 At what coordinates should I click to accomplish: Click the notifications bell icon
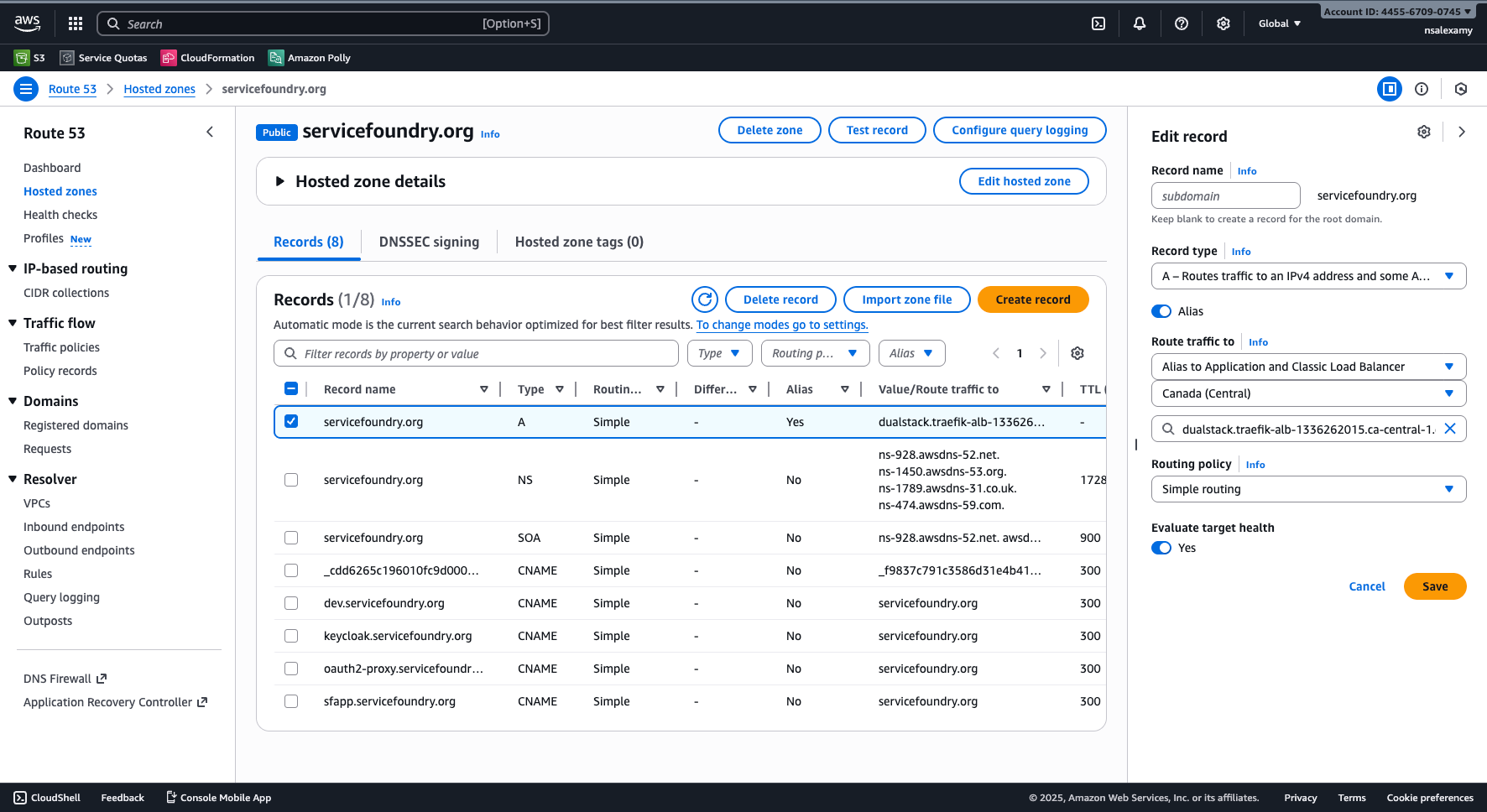click(x=1140, y=23)
